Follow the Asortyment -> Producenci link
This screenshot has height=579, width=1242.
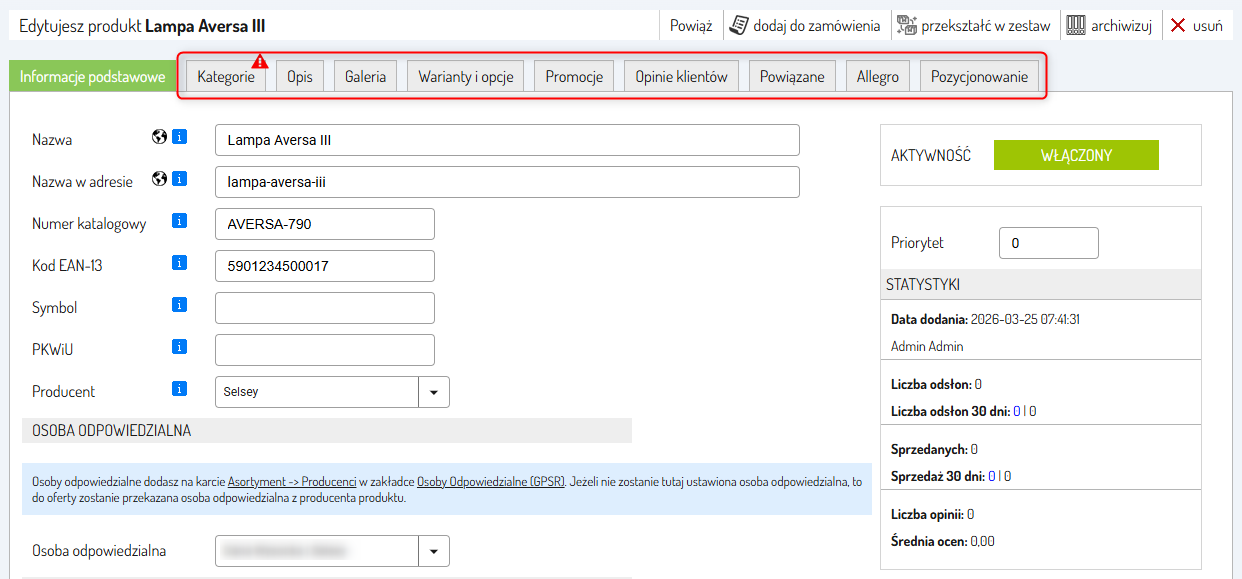(x=292, y=481)
